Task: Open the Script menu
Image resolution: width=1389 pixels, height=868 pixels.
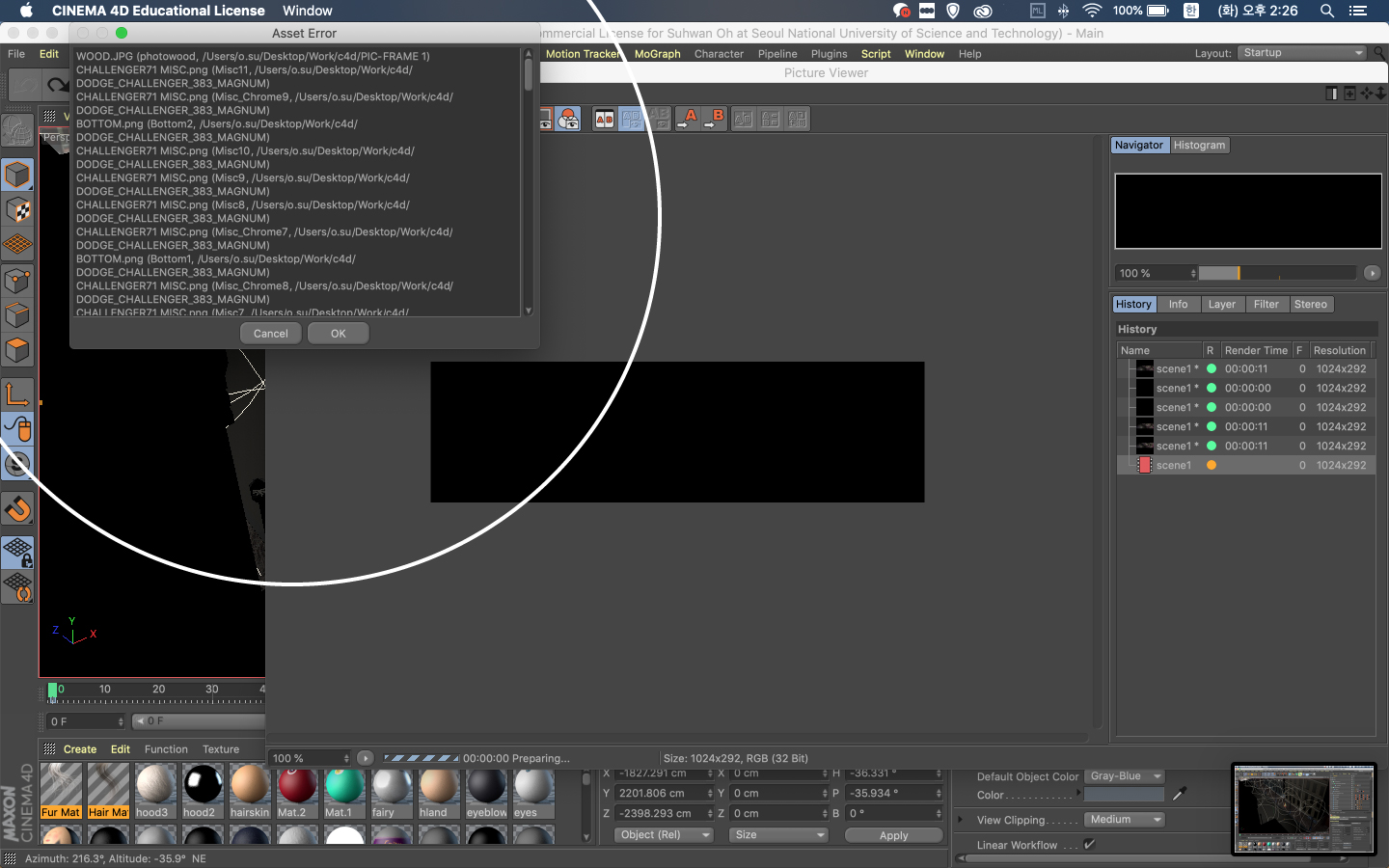Action: click(x=876, y=54)
